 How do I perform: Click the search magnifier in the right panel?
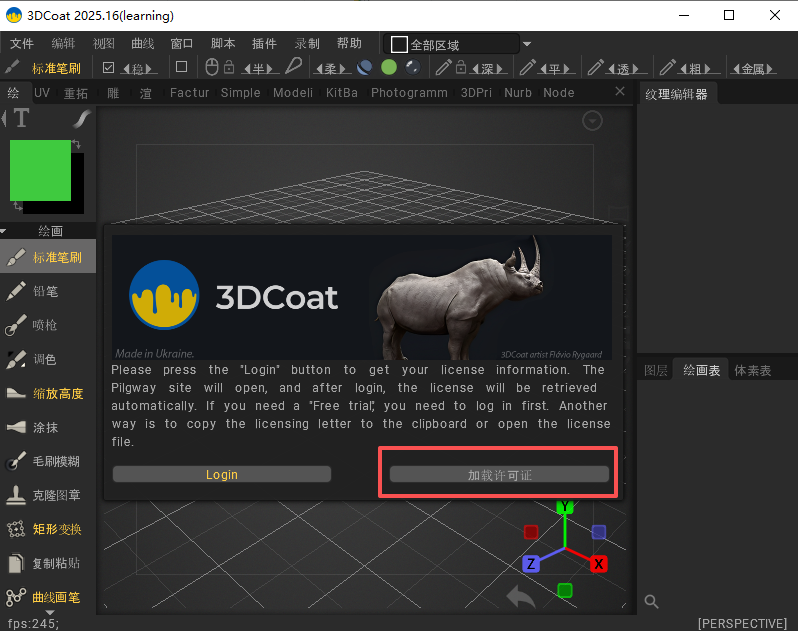[651, 601]
